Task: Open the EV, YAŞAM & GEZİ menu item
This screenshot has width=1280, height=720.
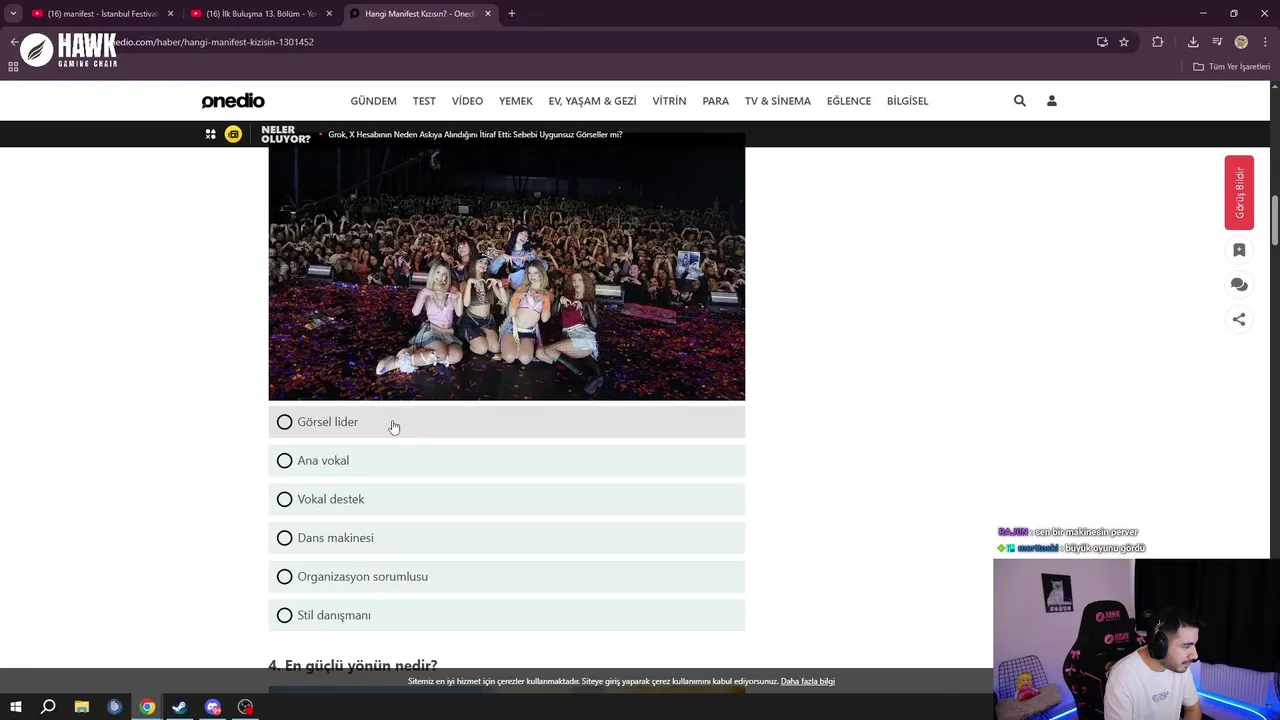Action: click(x=592, y=101)
